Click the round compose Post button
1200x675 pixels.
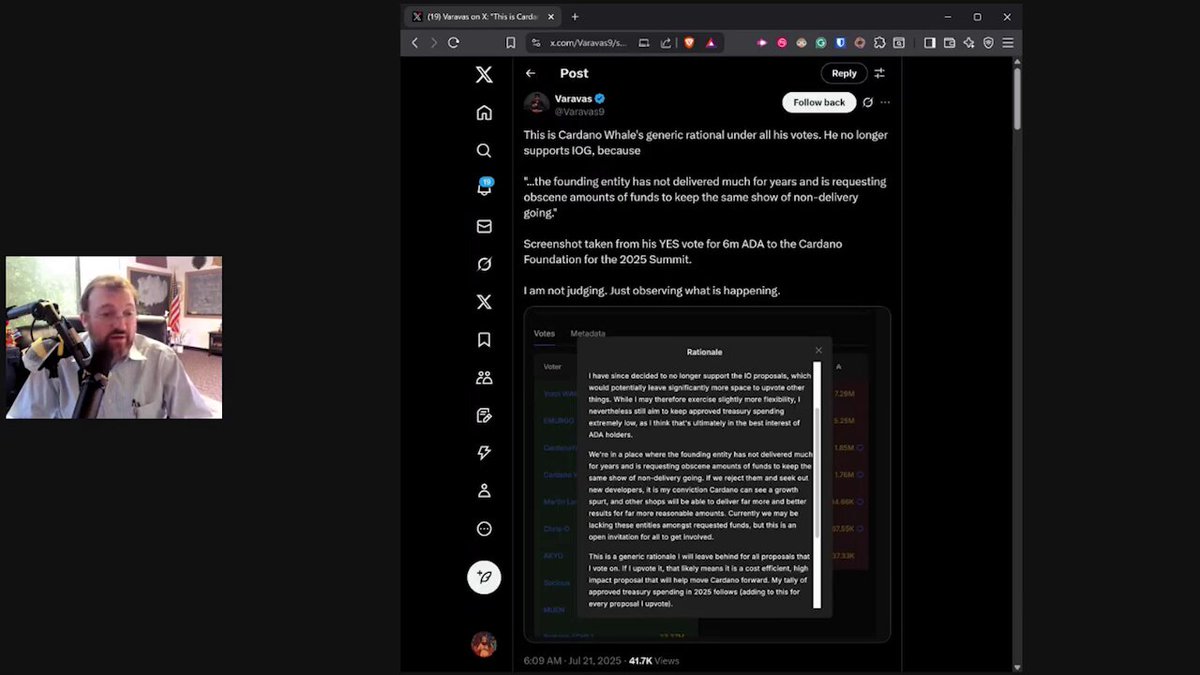click(x=484, y=577)
